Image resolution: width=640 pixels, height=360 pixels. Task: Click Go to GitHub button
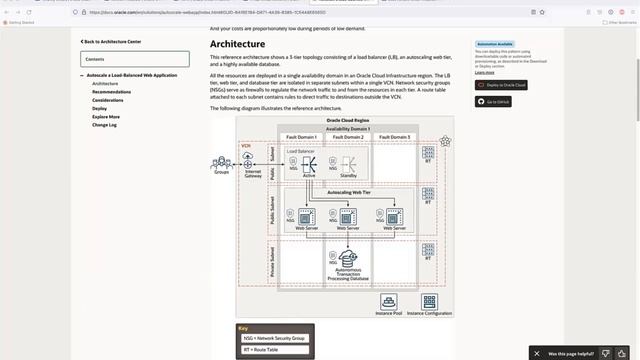point(493,102)
